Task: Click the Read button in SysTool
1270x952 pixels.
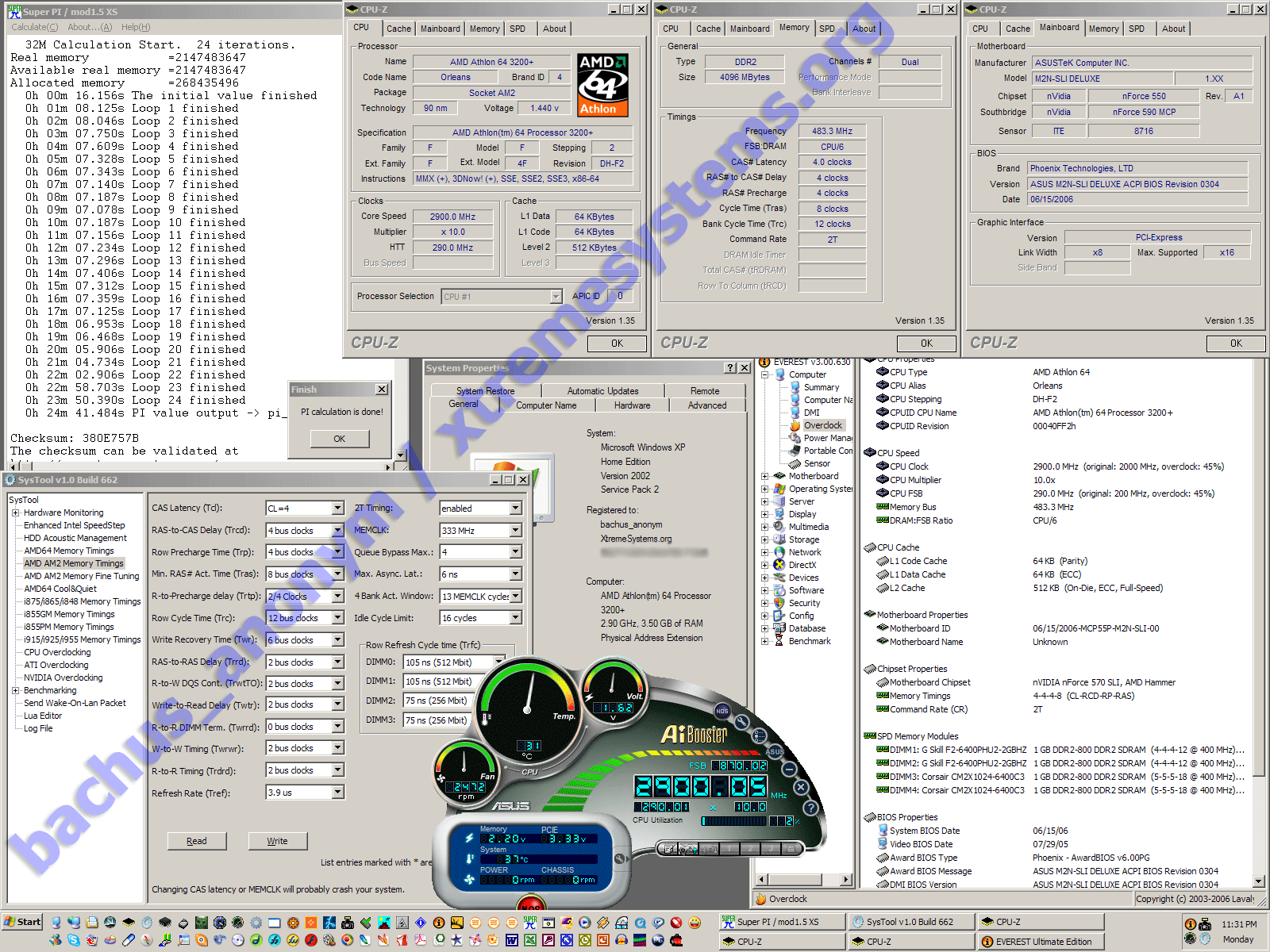Action: (196, 841)
